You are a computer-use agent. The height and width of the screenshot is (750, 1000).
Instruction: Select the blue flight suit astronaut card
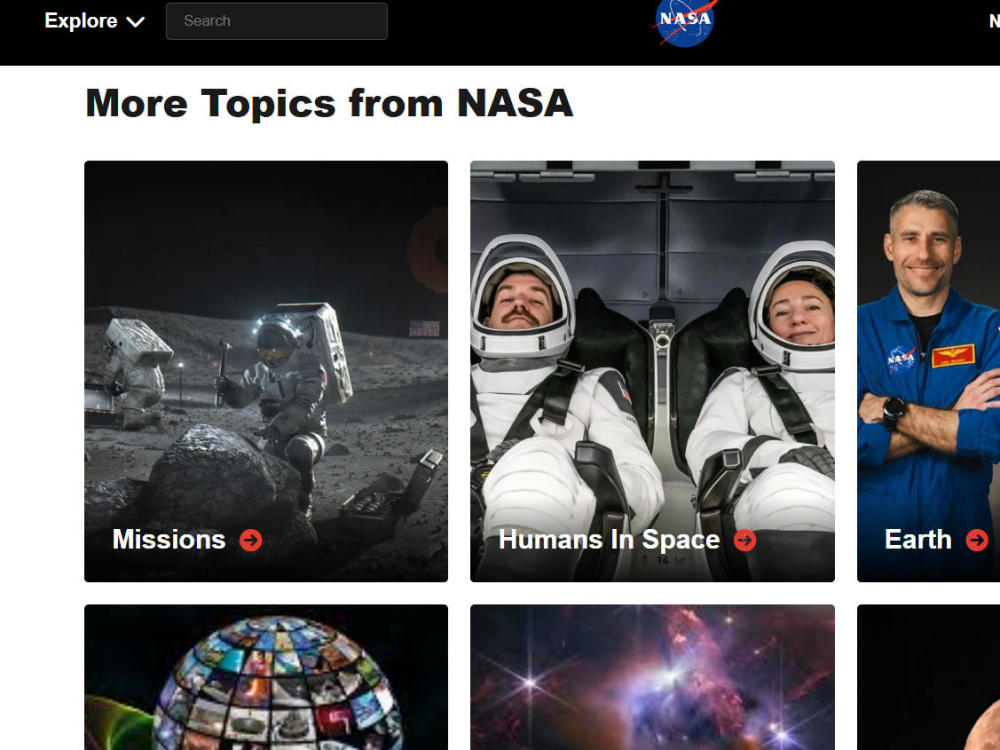click(929, 371)
